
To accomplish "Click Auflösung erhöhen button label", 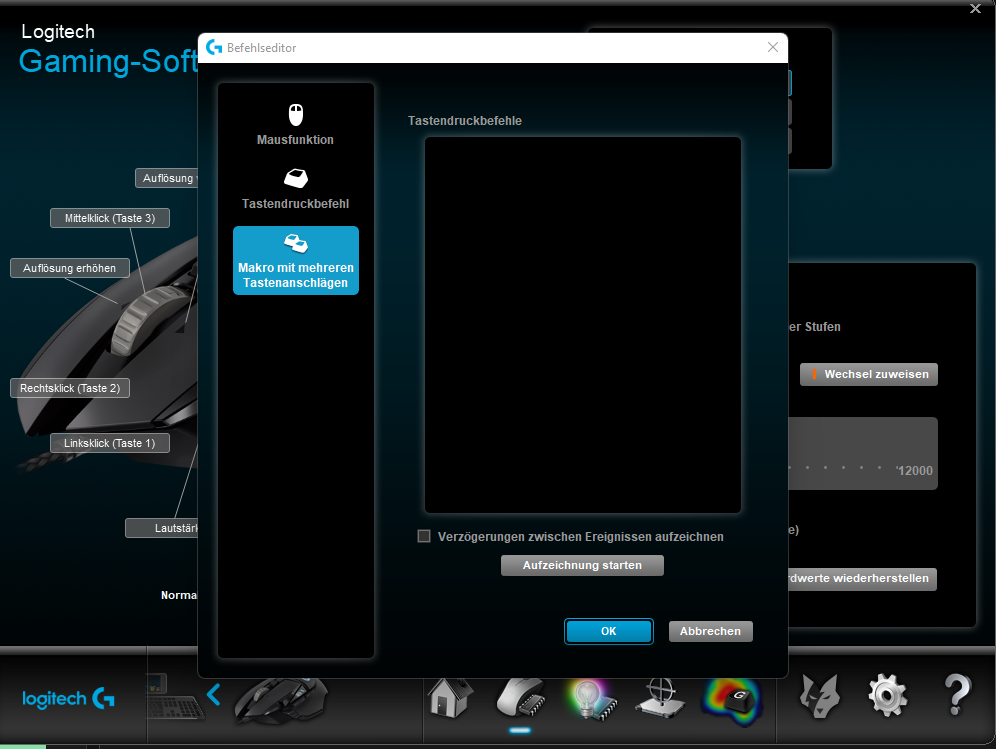I will tap(70, 268).
